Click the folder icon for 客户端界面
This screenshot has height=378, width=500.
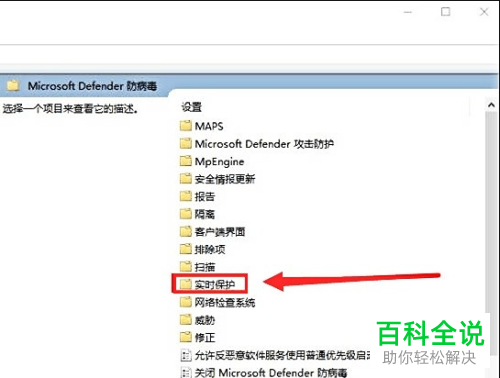(186, 231)
